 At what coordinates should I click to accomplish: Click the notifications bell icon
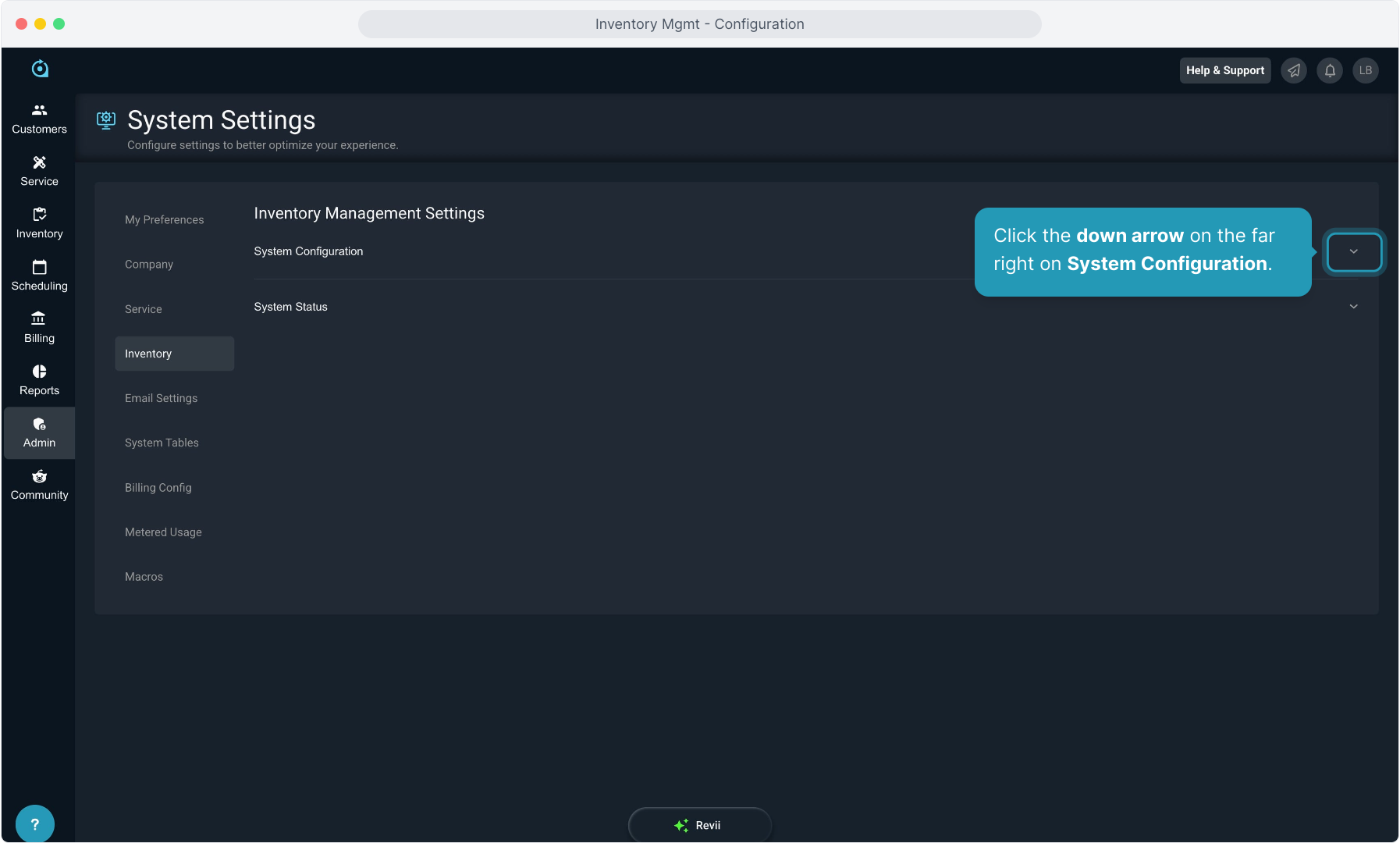[x=1330, y=70]
